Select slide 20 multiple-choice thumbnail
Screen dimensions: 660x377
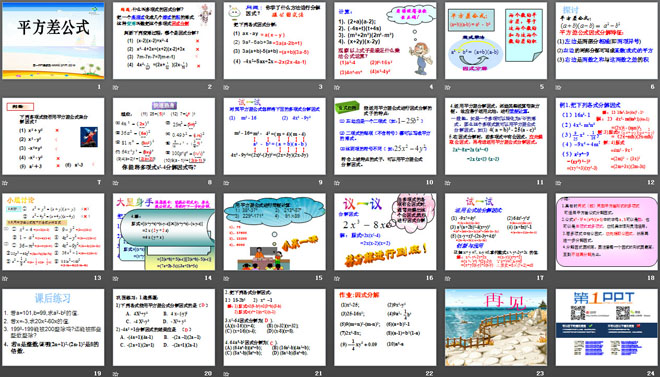[x=164, y=327]
